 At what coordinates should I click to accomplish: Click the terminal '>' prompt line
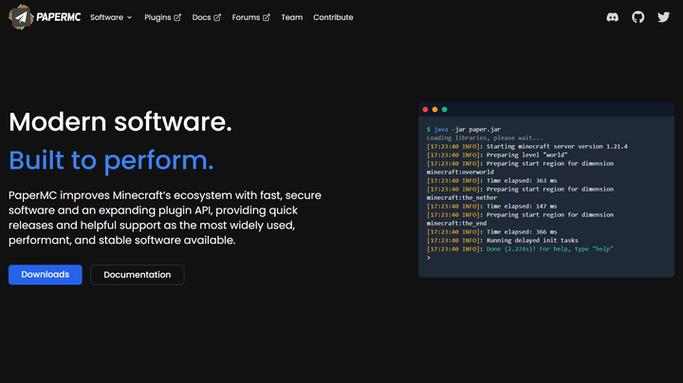coord(429,258)
